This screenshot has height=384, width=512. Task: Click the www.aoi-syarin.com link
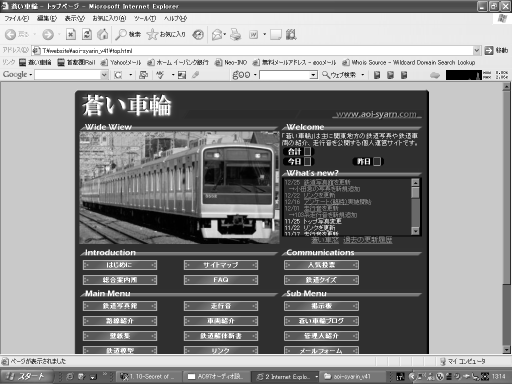pyautogui.click(x=376, y=114)
